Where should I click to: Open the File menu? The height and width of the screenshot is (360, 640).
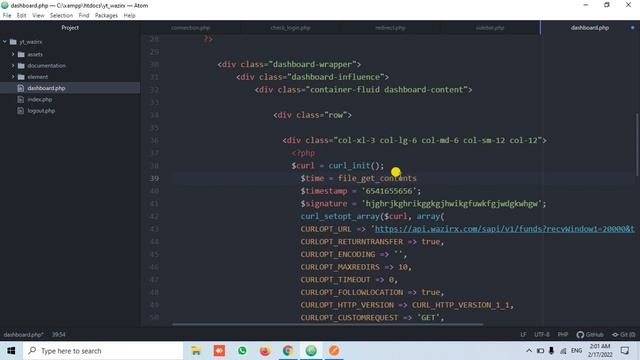(x=7, y=16)
